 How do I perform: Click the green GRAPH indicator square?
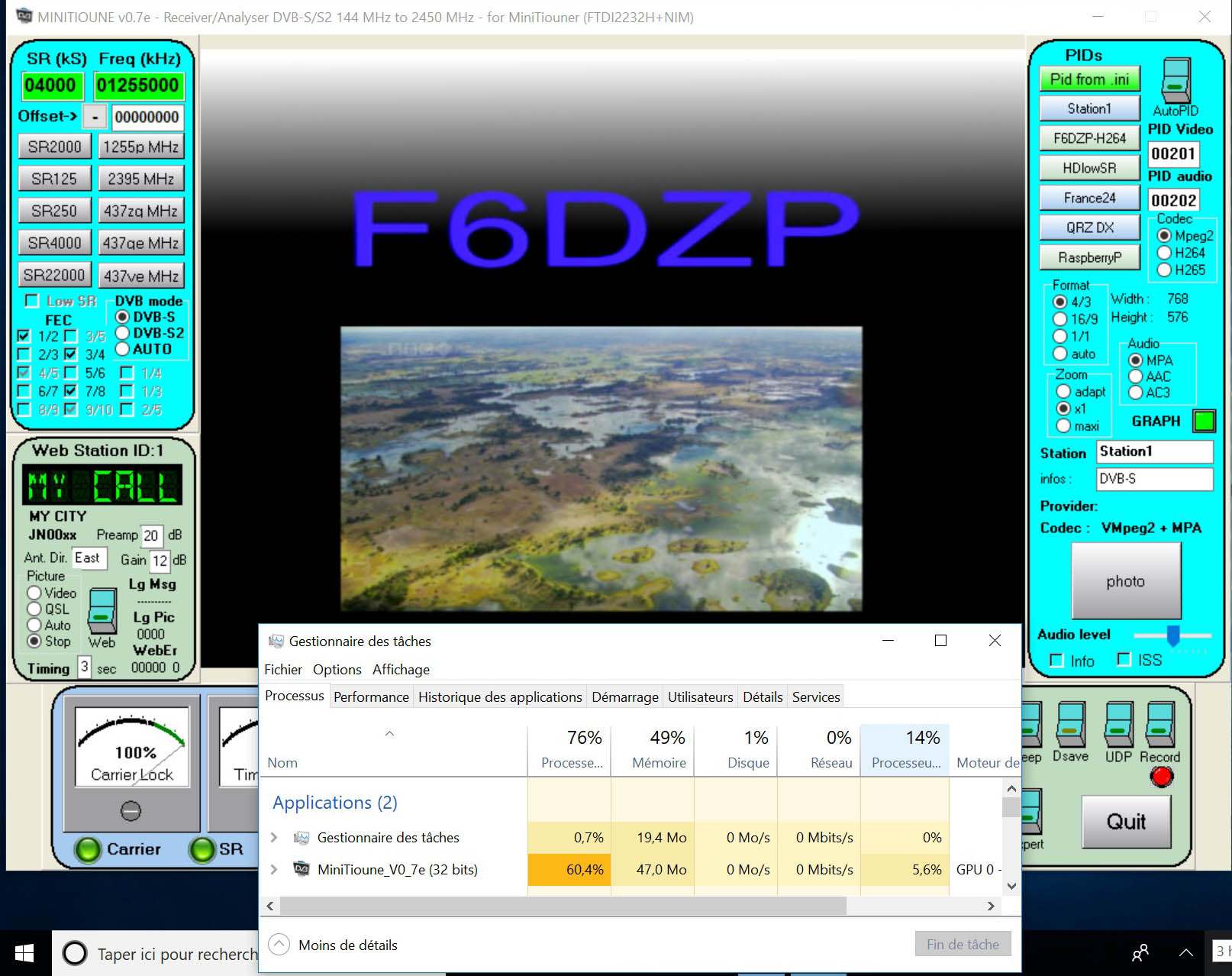pos(1204,421)
